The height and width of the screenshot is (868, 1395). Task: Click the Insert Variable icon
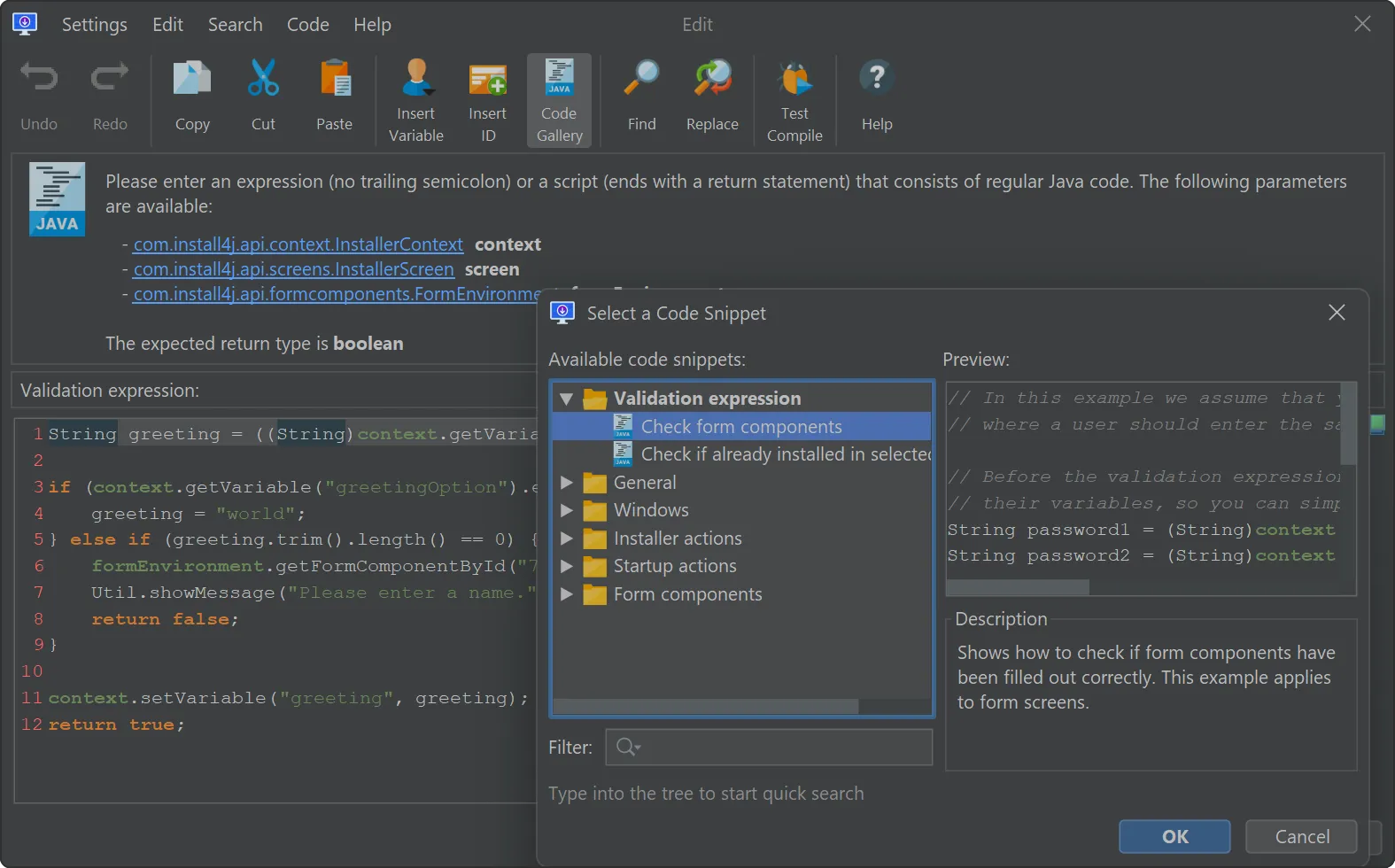tap(416, 78)
